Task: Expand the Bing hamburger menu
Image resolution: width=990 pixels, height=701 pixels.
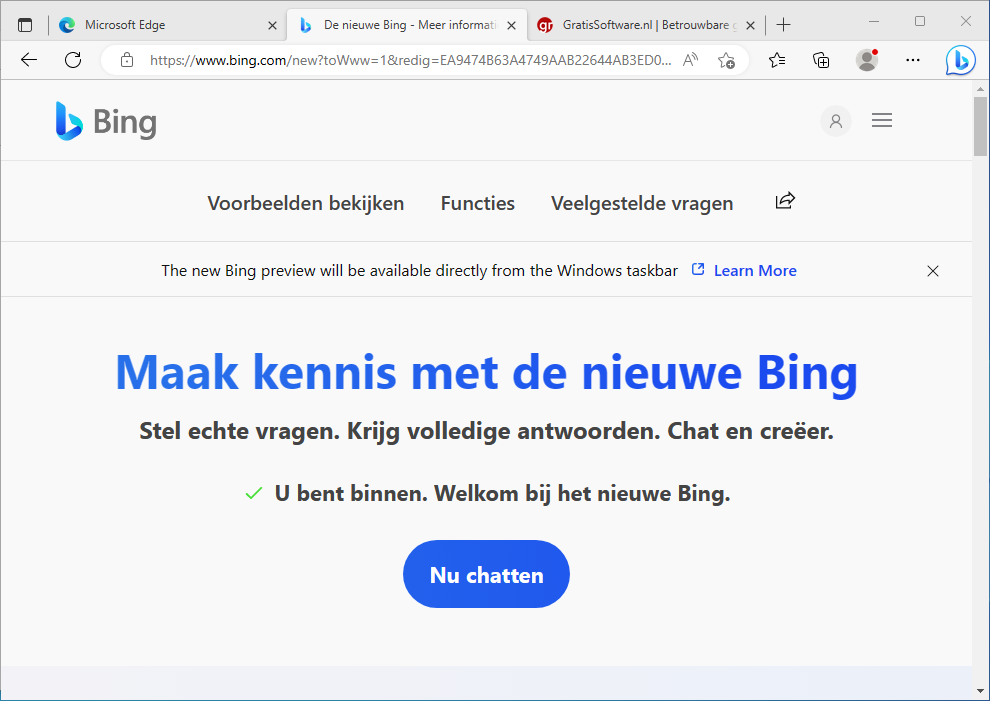Action: [x=882, y=121]
